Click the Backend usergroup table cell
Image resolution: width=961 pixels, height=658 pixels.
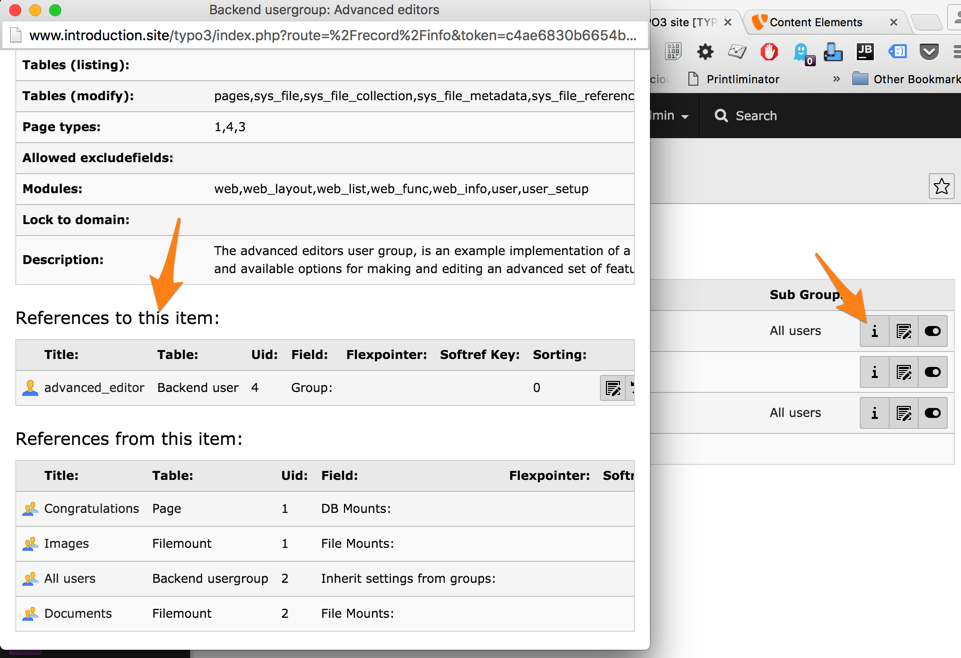tap(210, 578)
